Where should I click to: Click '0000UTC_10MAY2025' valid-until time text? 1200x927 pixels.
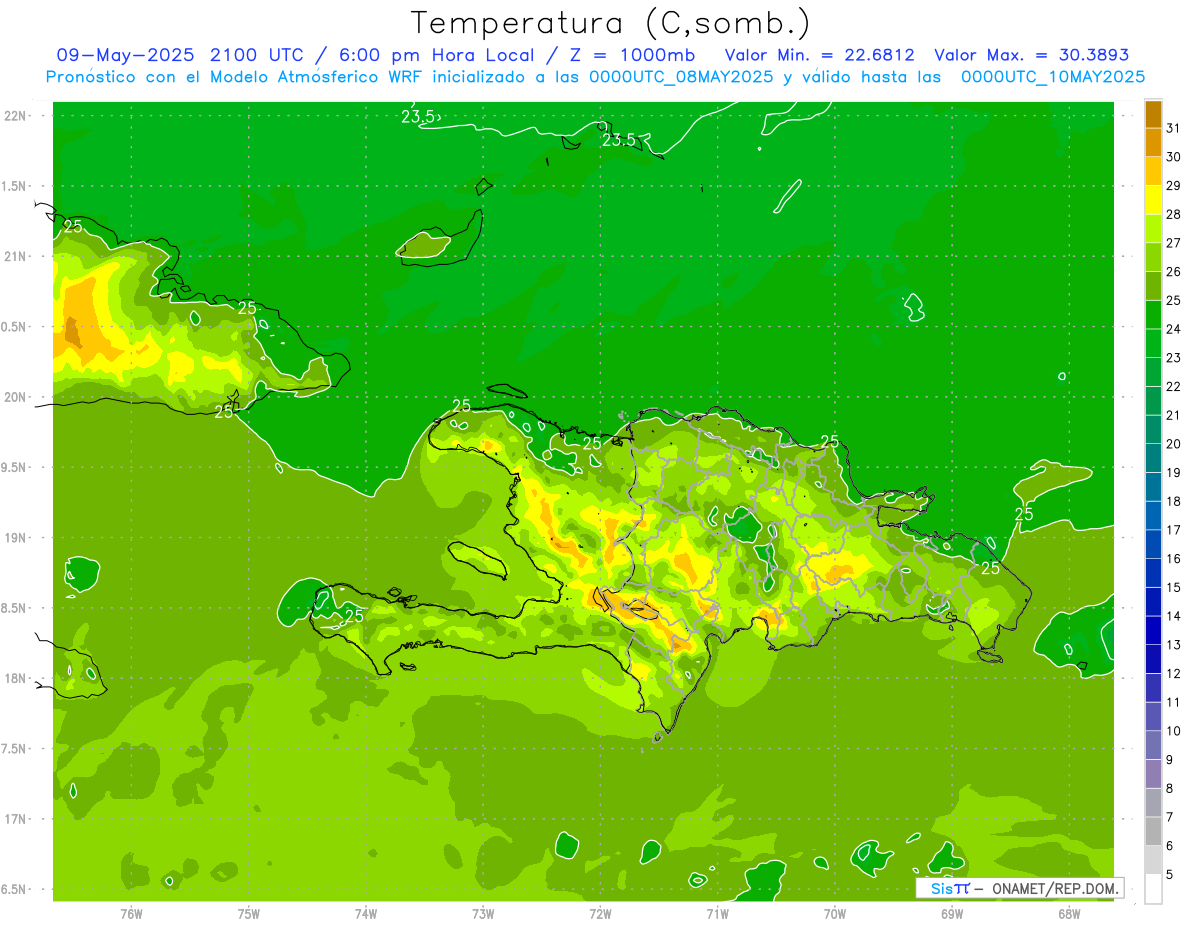coord(1053,77)
